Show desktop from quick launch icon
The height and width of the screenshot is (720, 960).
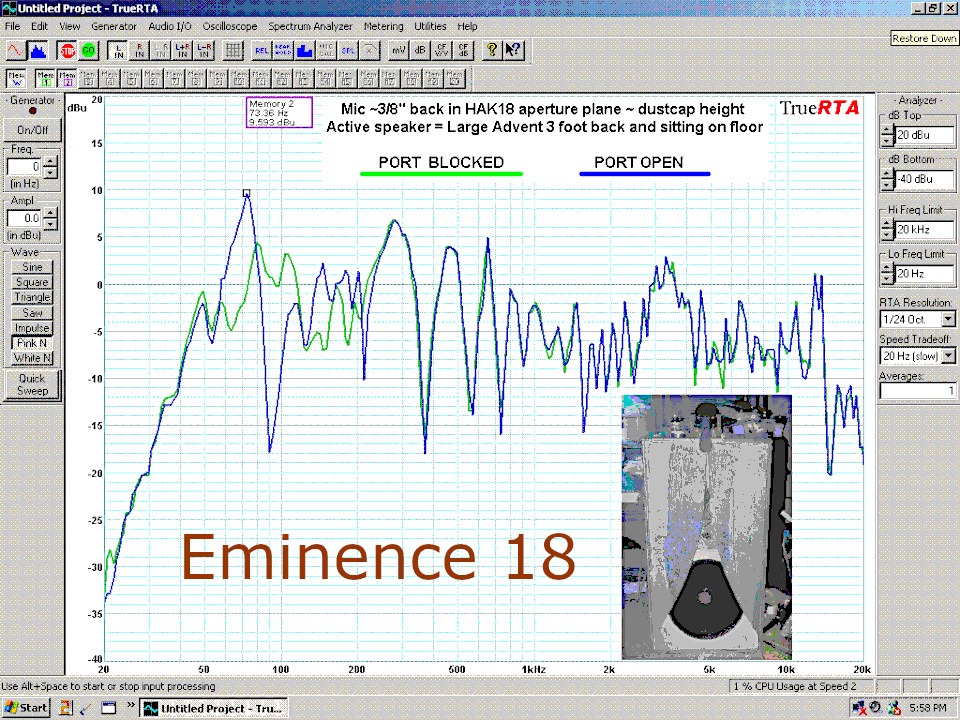click(108, 708)
